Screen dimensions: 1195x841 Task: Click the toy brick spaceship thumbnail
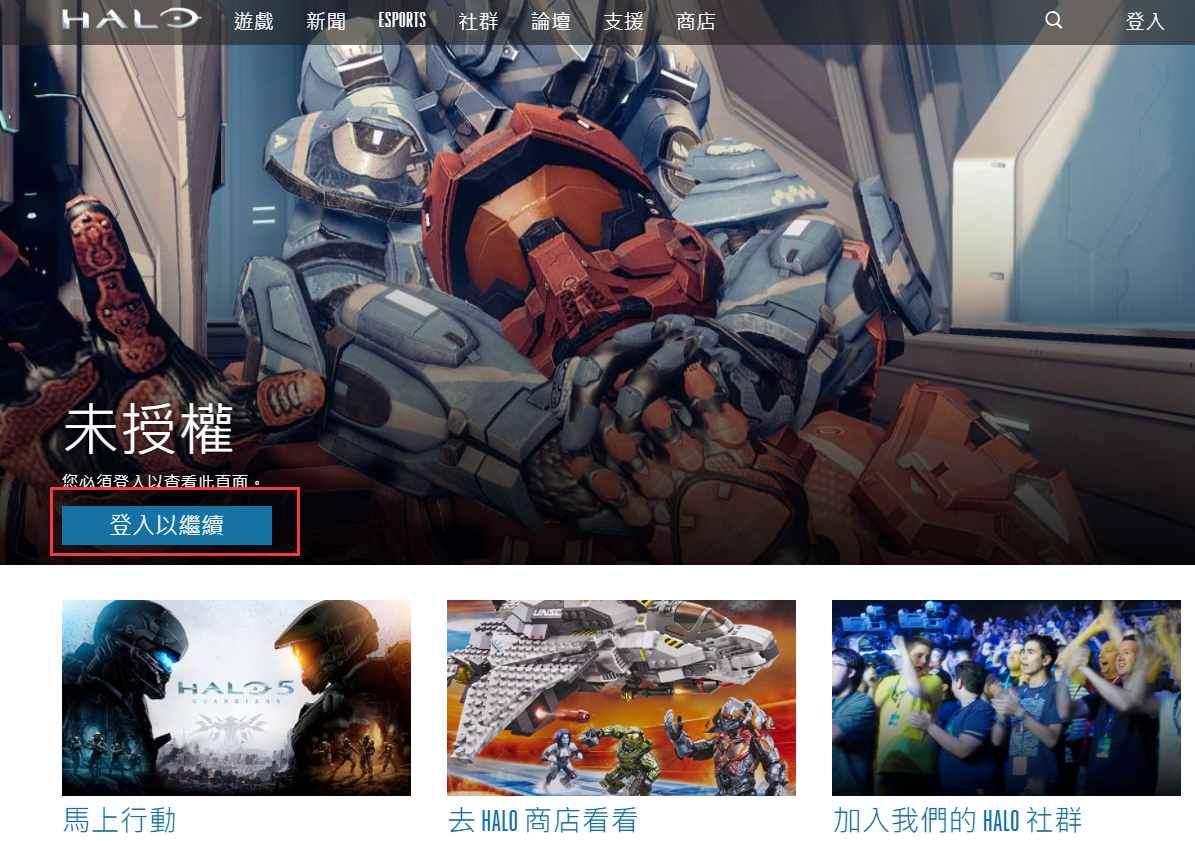tap(621, 697)
